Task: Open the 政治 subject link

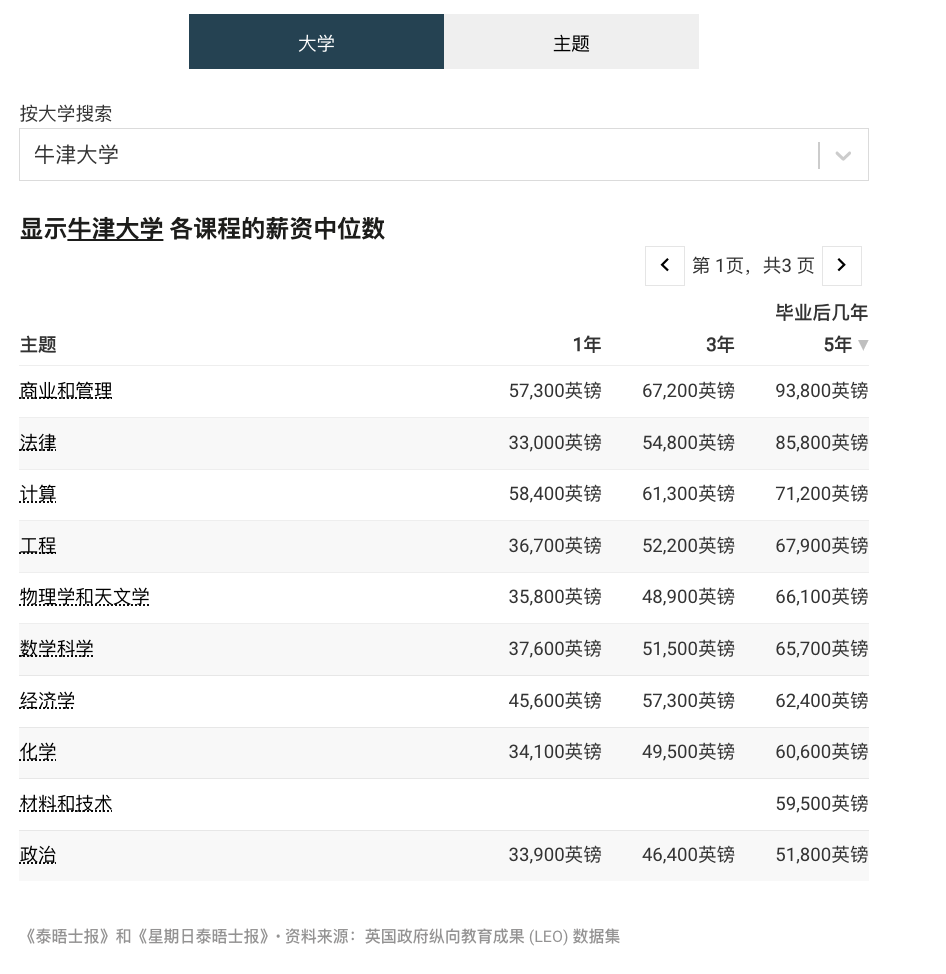Action: [38, 855]
